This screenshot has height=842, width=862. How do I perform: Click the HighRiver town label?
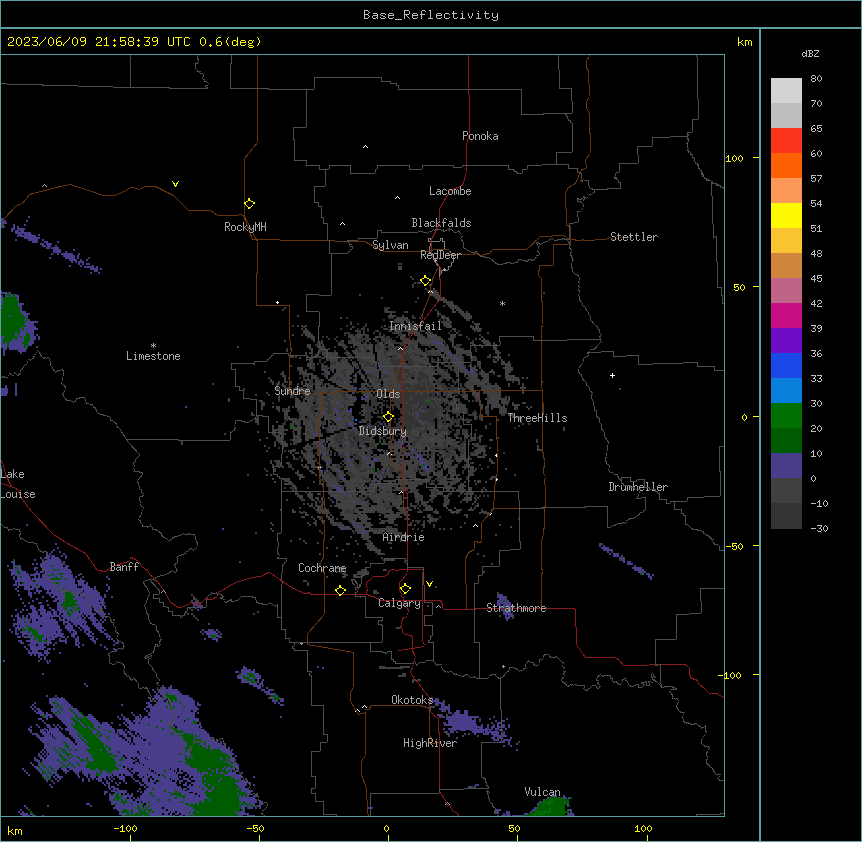tap(429, 743)
